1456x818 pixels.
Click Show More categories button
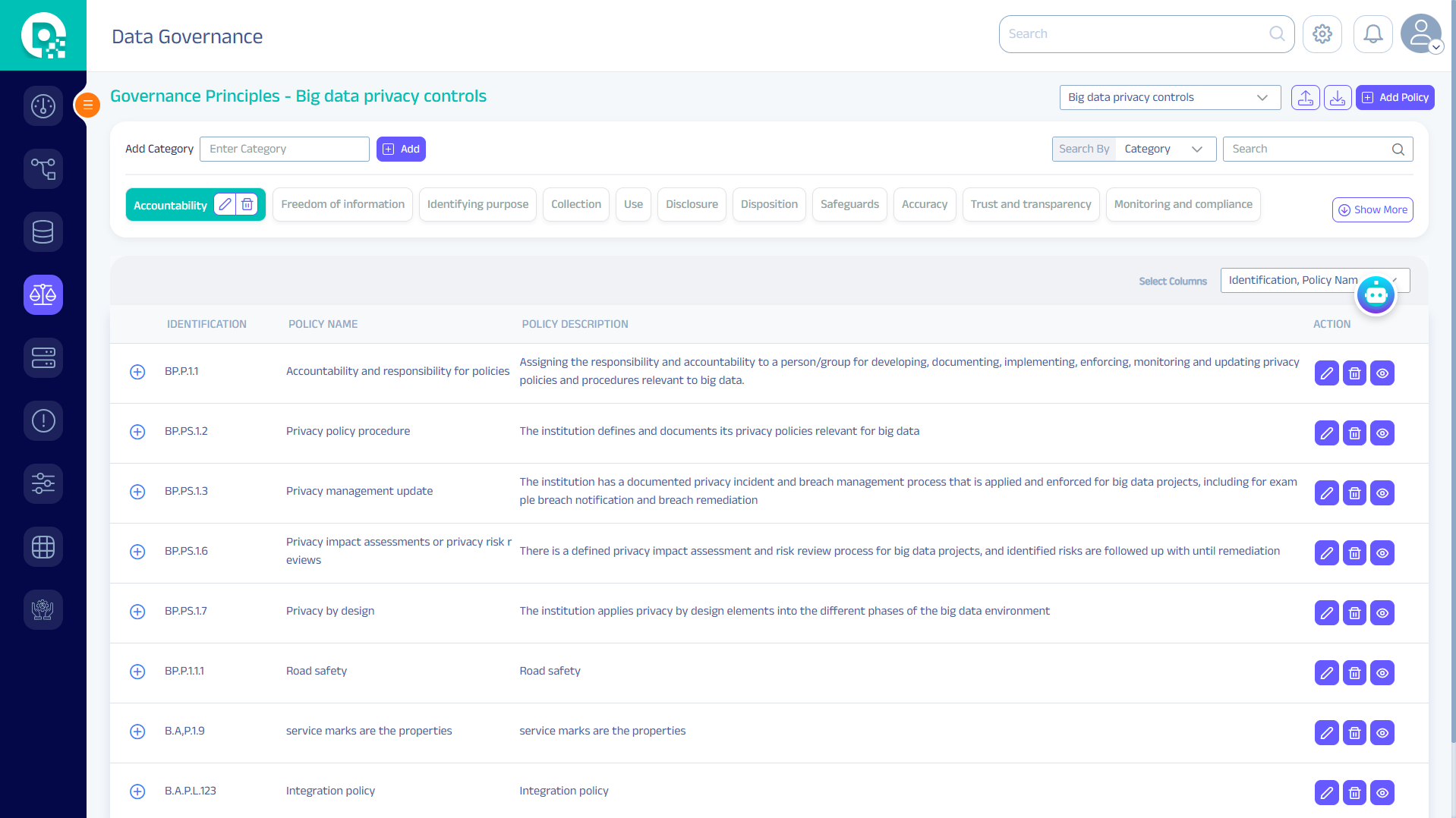[1372, 210]
